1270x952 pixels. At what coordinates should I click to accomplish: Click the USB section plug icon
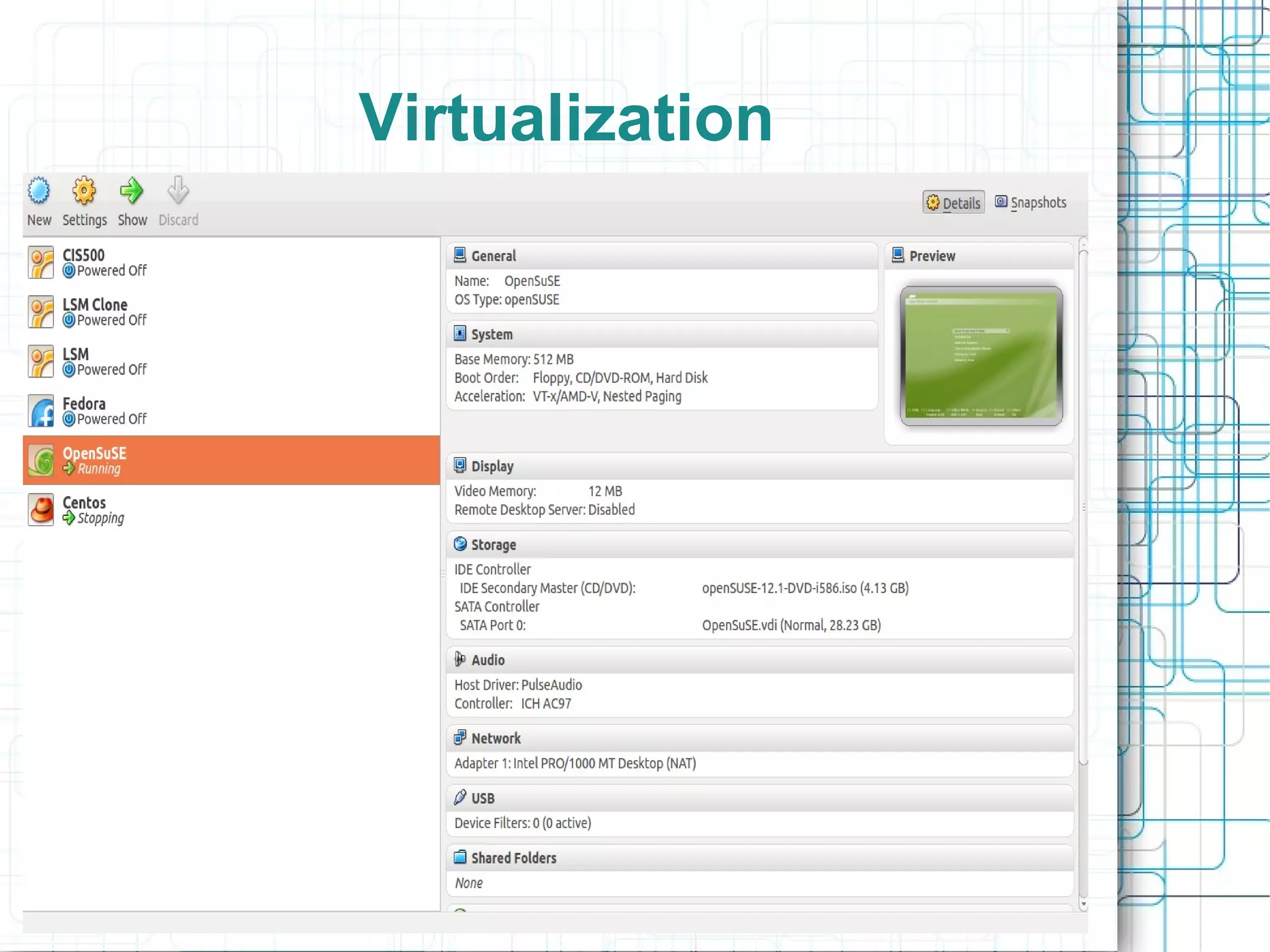(x=460, y=797)
